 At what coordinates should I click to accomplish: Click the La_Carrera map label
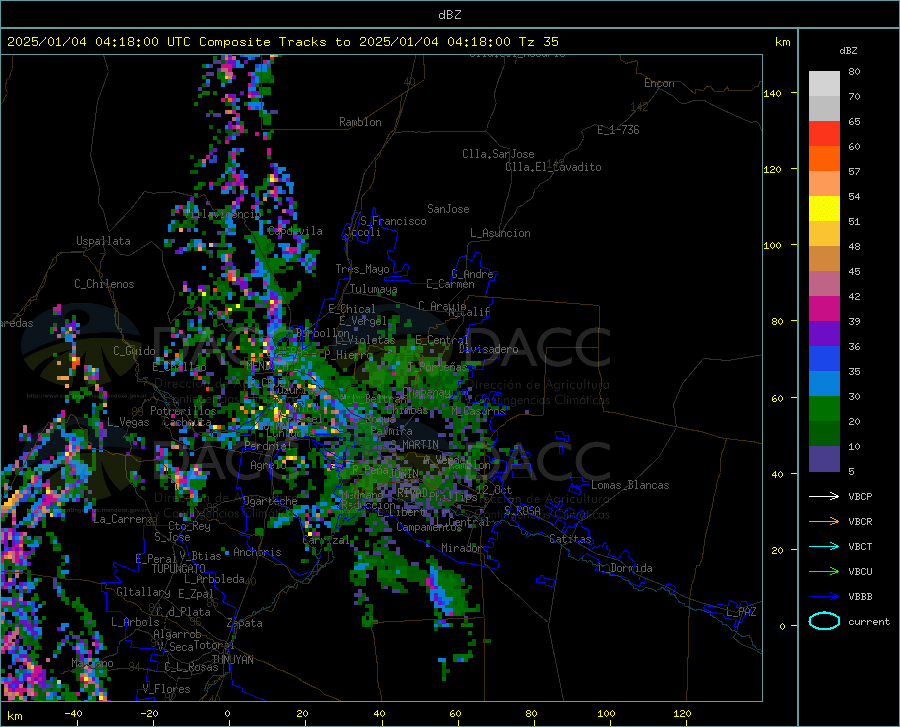123,519
